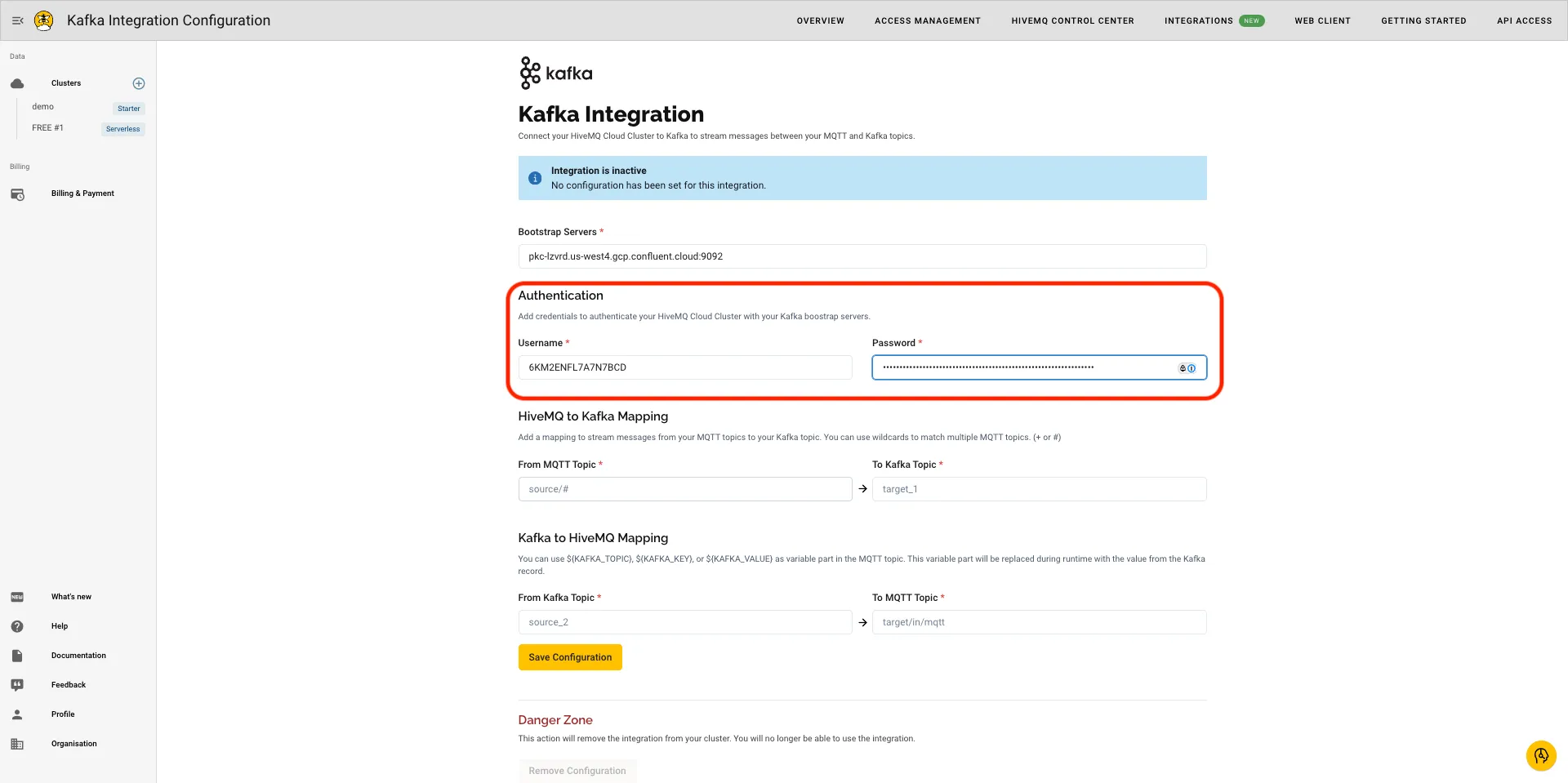Click the Clusters label in sidebar
The height and width of the screenshot is (783, 1568).
click(66, 83)
